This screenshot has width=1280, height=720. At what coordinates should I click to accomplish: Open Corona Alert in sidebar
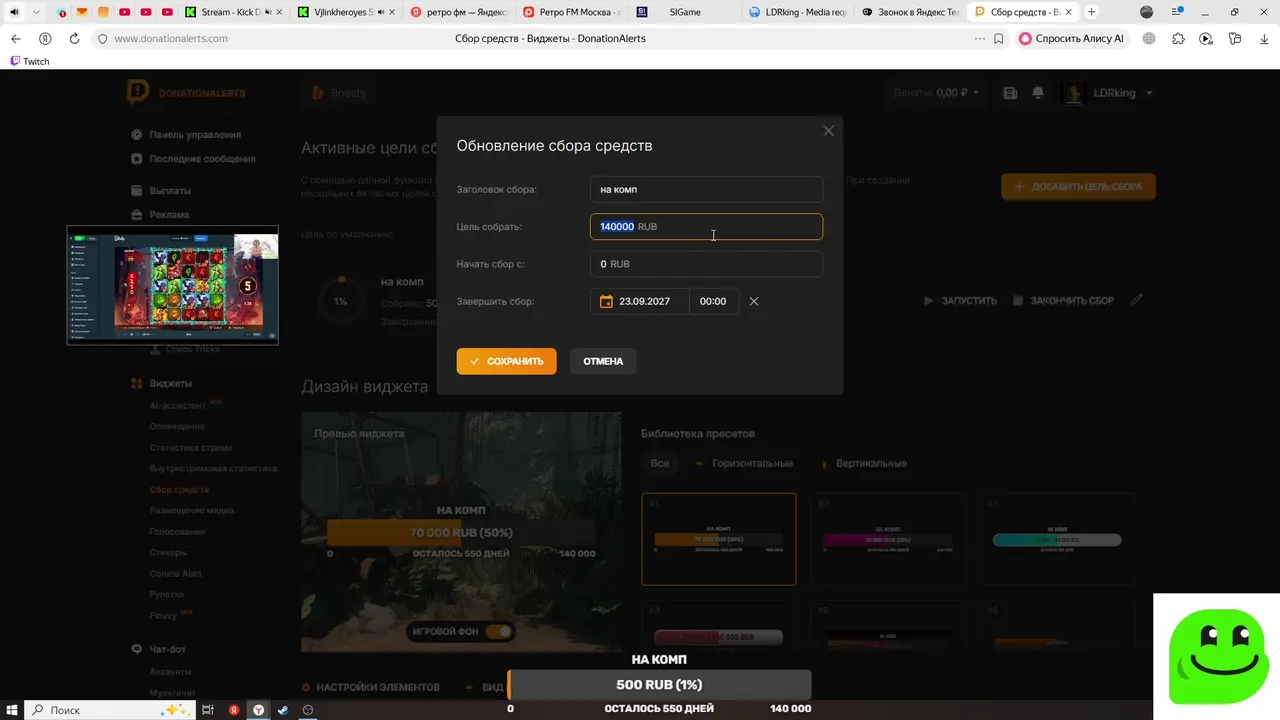click(x=176, y=573)
